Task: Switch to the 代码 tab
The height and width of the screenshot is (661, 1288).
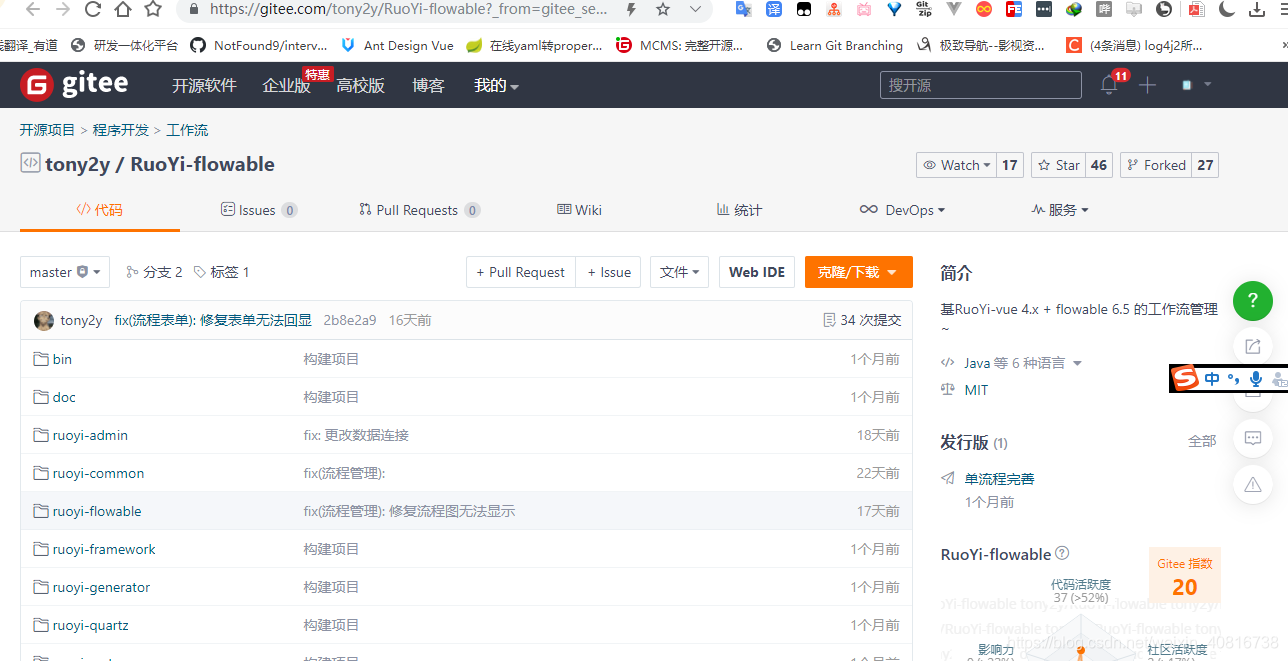Action: [x=100, y=210]
